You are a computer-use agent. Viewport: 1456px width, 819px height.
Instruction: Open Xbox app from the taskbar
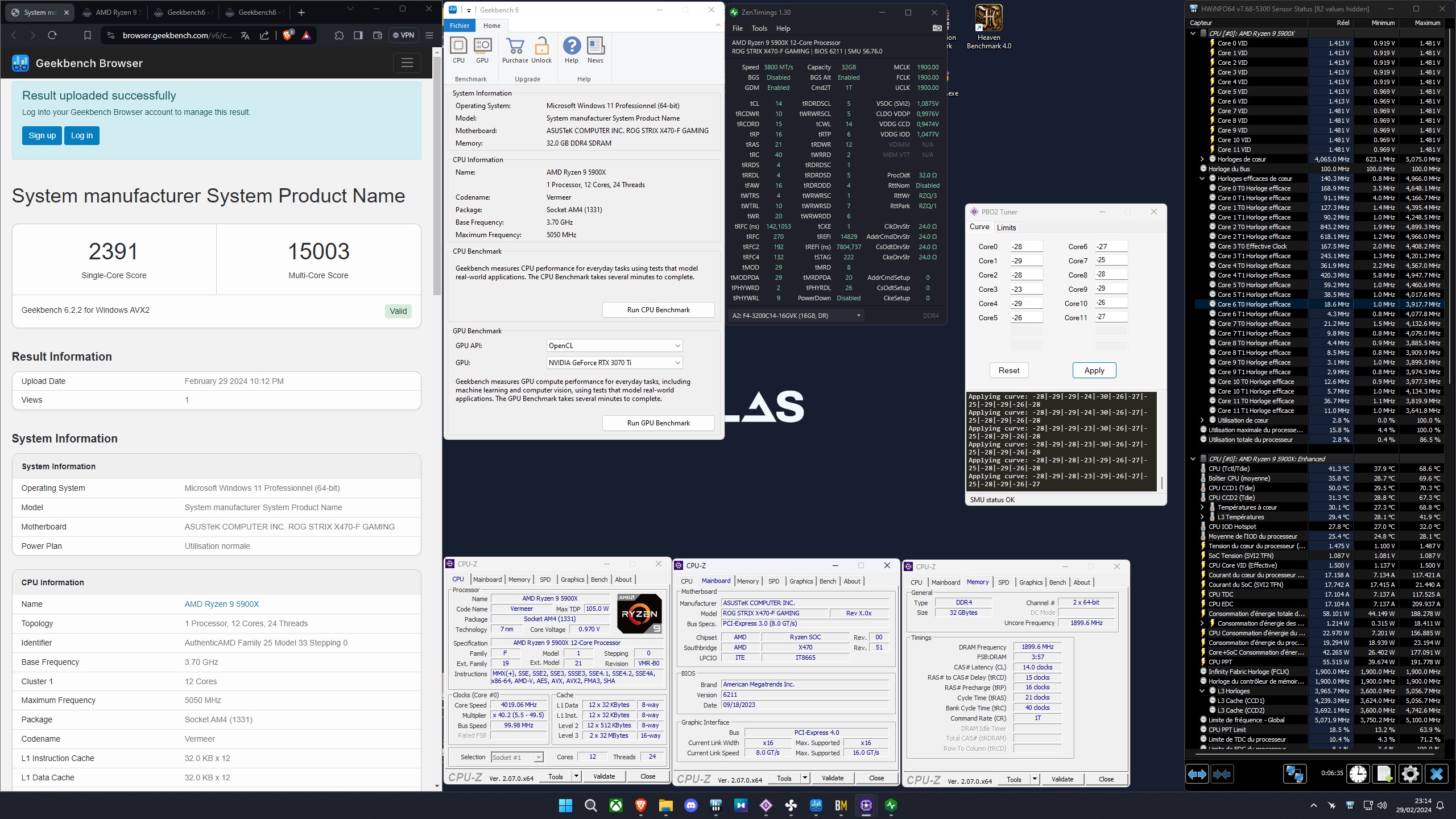click(616, 805)
